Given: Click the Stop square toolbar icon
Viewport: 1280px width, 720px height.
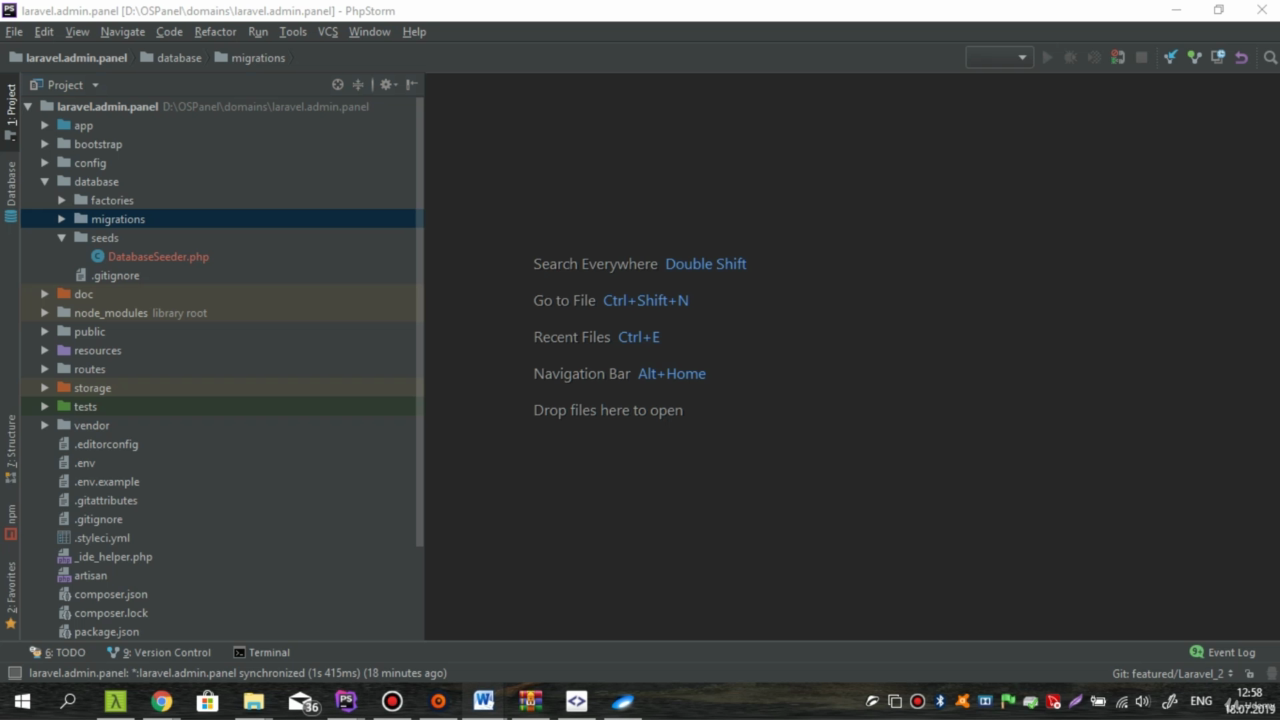Looking at the screenshot, I should [1141, 58].
